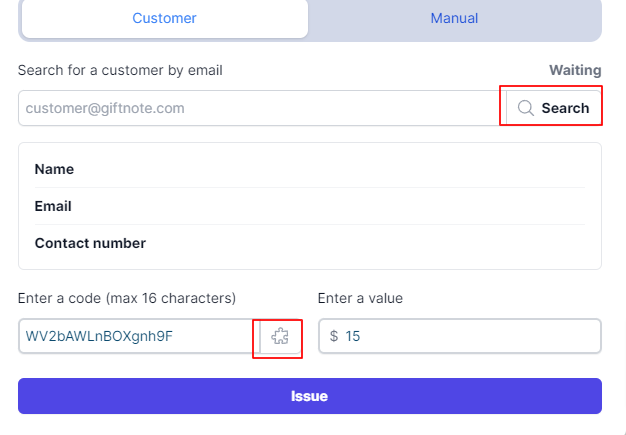Focus the gift code input field
This screenshot has width=626, height=435.
click(139, 336)
